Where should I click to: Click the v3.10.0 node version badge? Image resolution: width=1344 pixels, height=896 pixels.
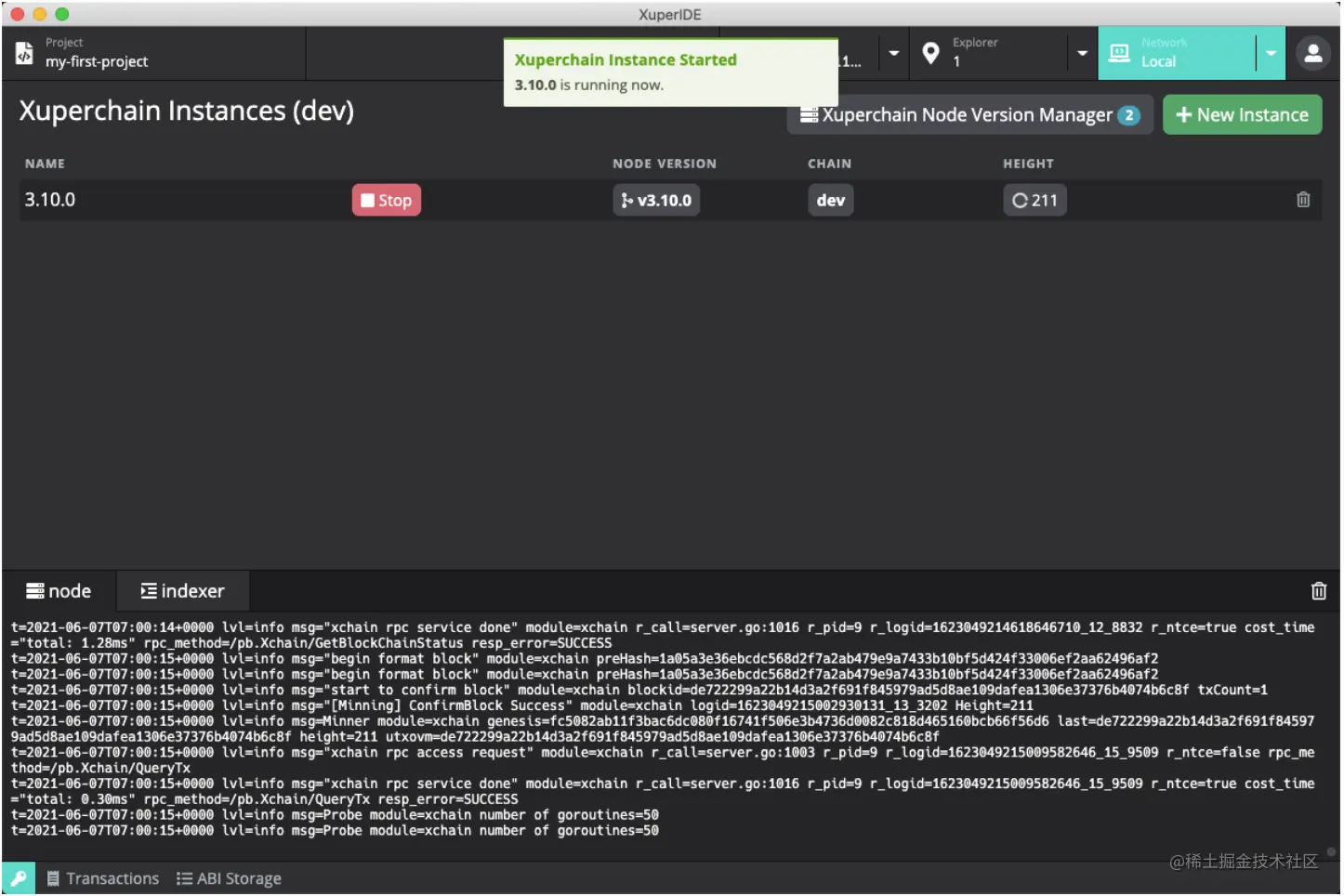pos(656,200)
